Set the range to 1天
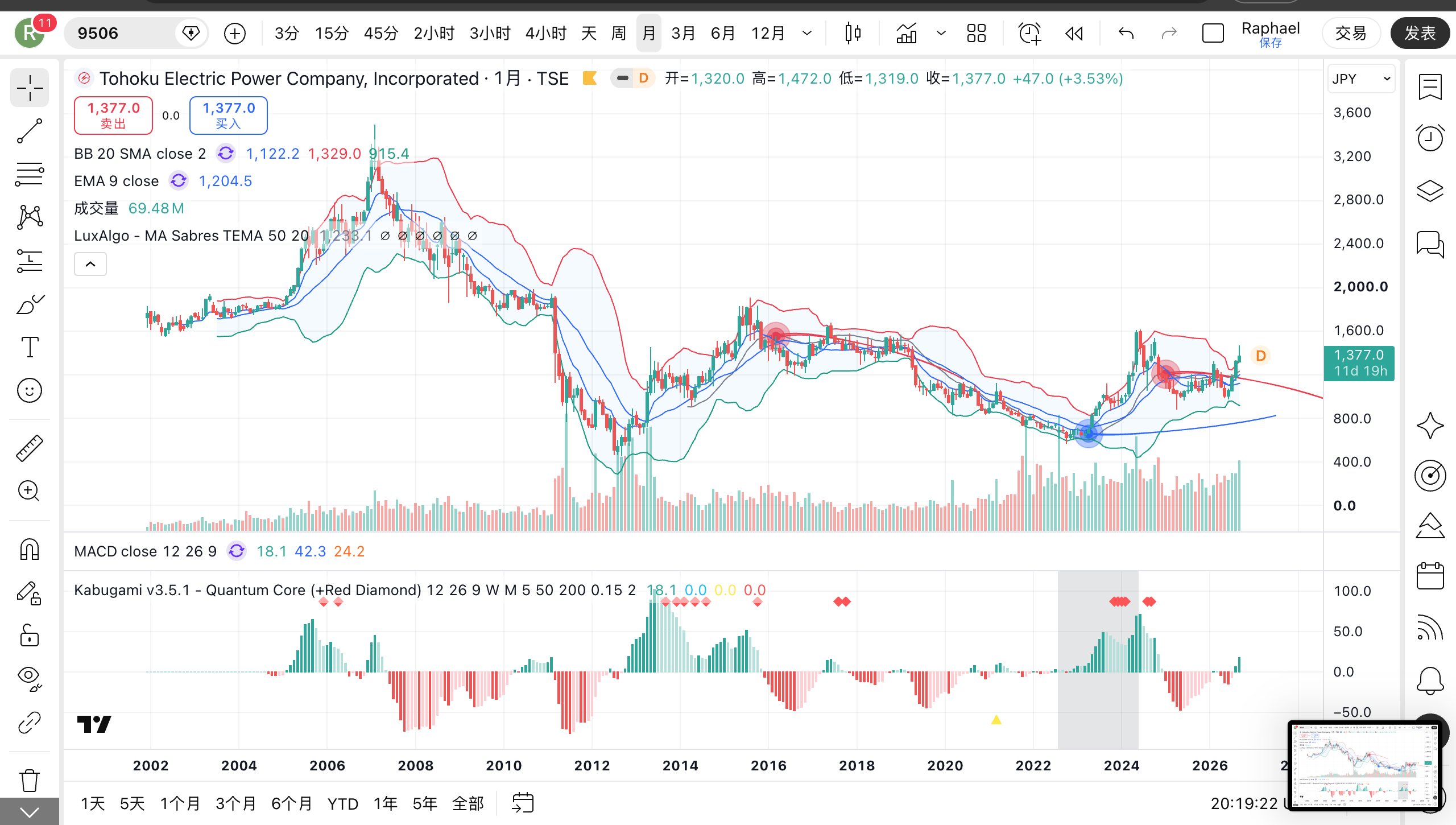Image resolution: width=1456 pixels, height=825 pixels. coord(93,803)
